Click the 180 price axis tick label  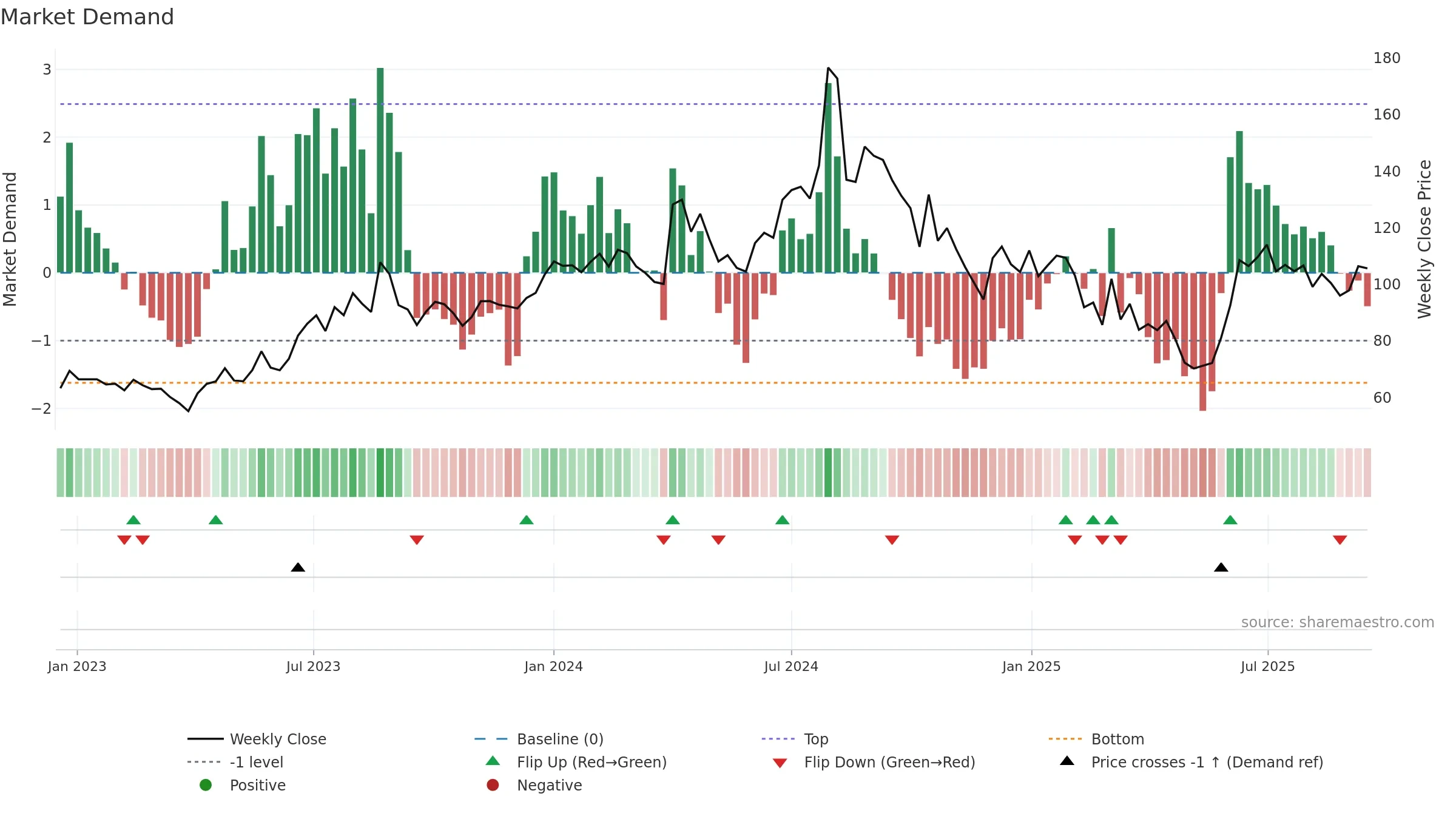(x=1387, y=58)
